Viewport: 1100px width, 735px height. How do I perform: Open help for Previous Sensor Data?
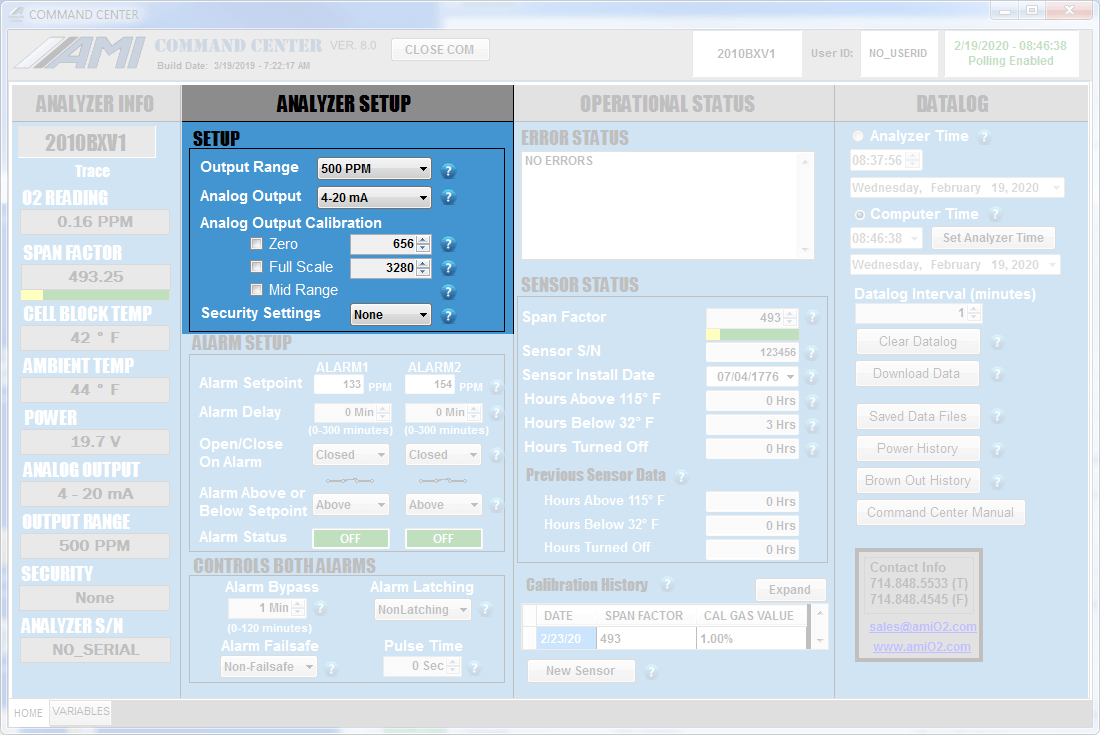681,477
